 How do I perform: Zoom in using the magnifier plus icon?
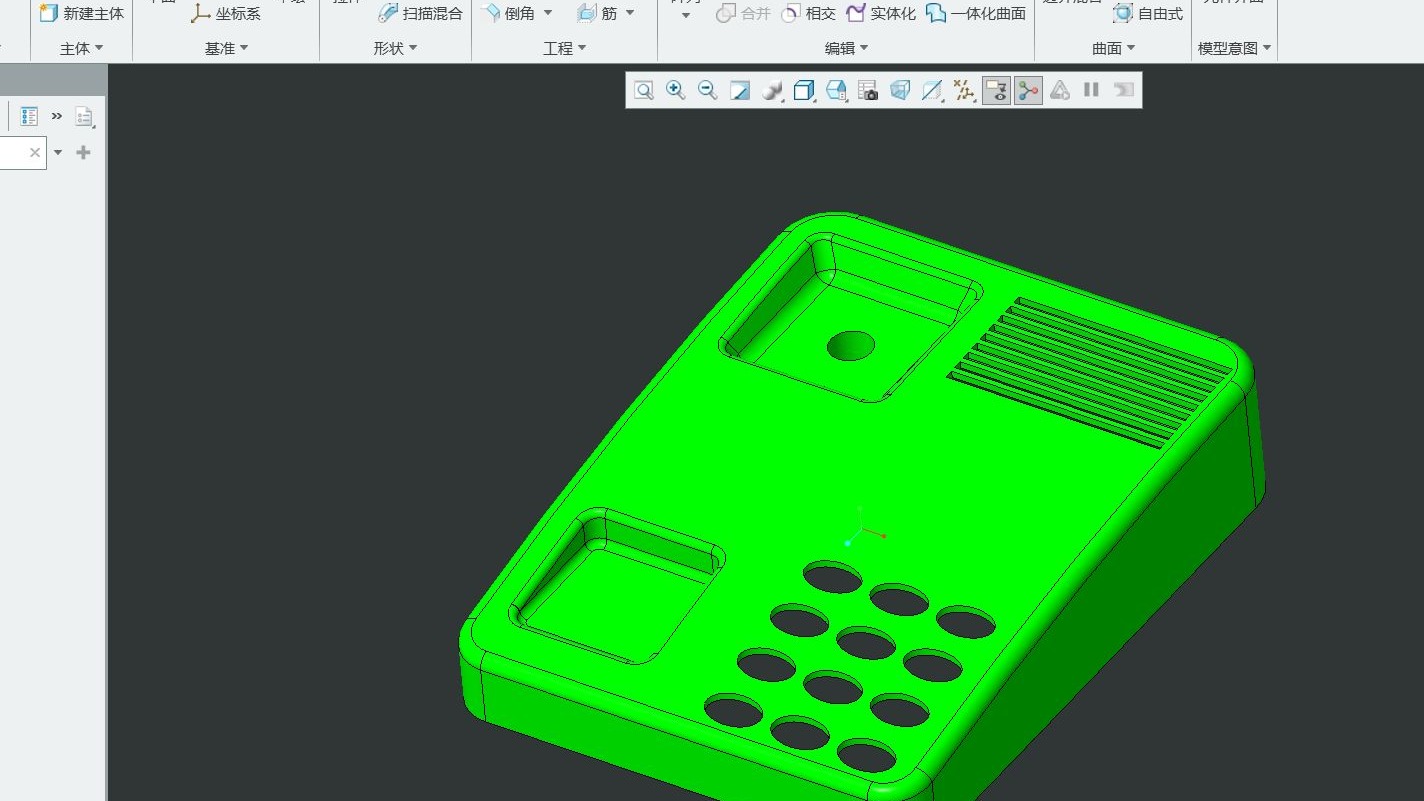(676, 91)
